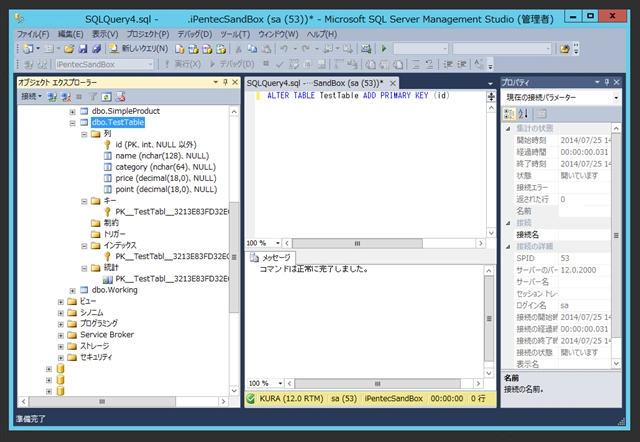Click the Comment Out Selected Lines icon
This screenshot has height=442, width=640.
point(416,64)
